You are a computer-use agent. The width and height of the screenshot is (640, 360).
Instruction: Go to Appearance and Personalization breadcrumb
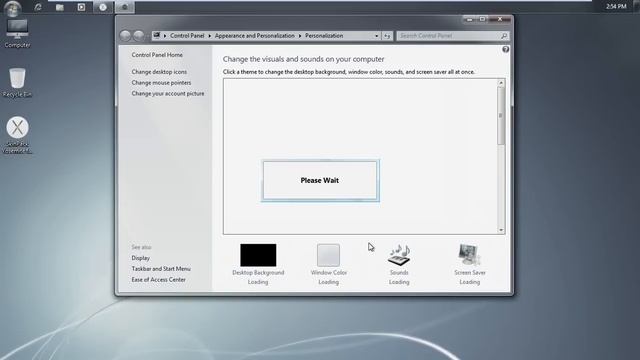pyautogui.click(x=254, y=36)
